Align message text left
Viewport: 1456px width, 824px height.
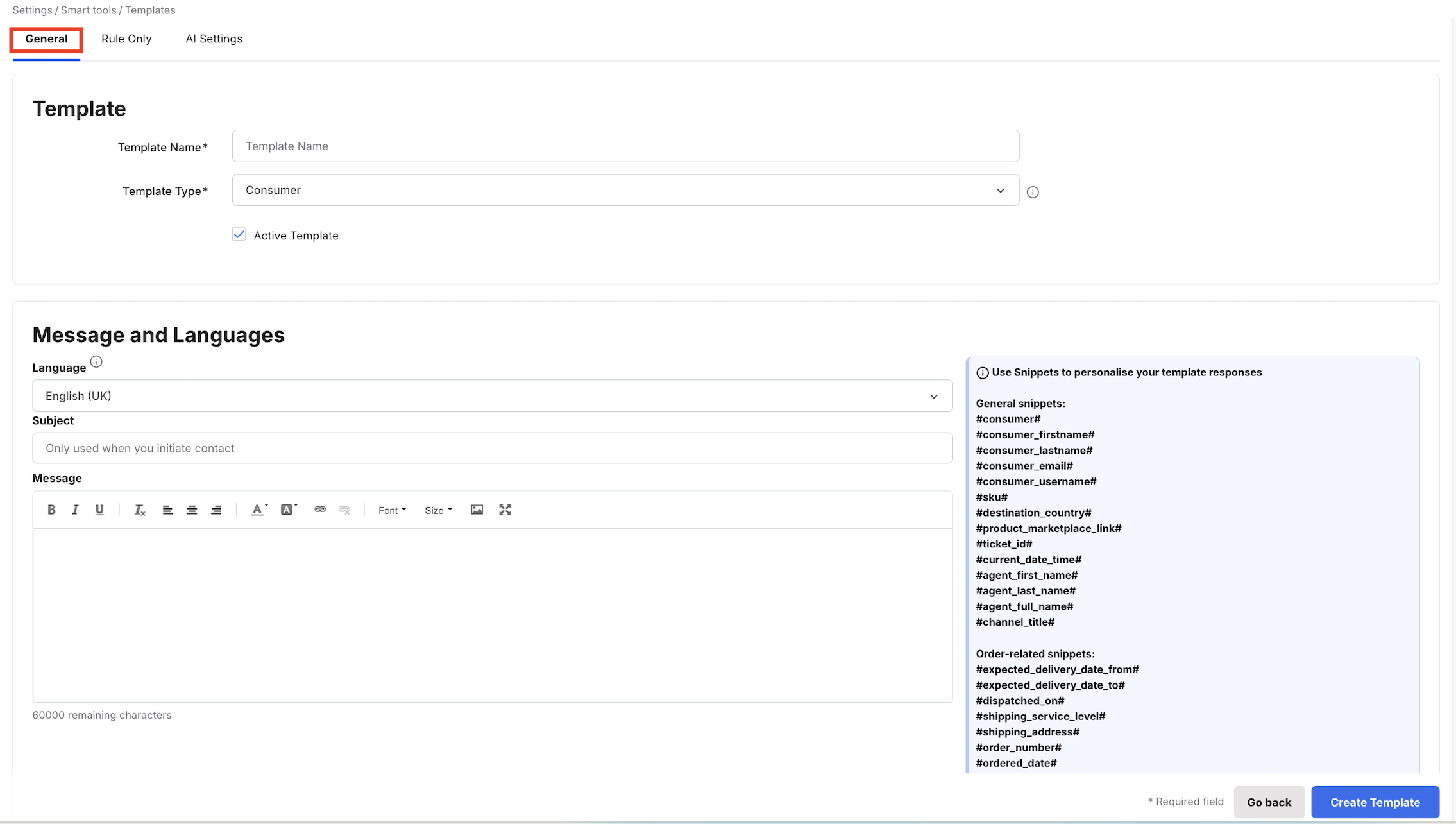tap(167, 510)
